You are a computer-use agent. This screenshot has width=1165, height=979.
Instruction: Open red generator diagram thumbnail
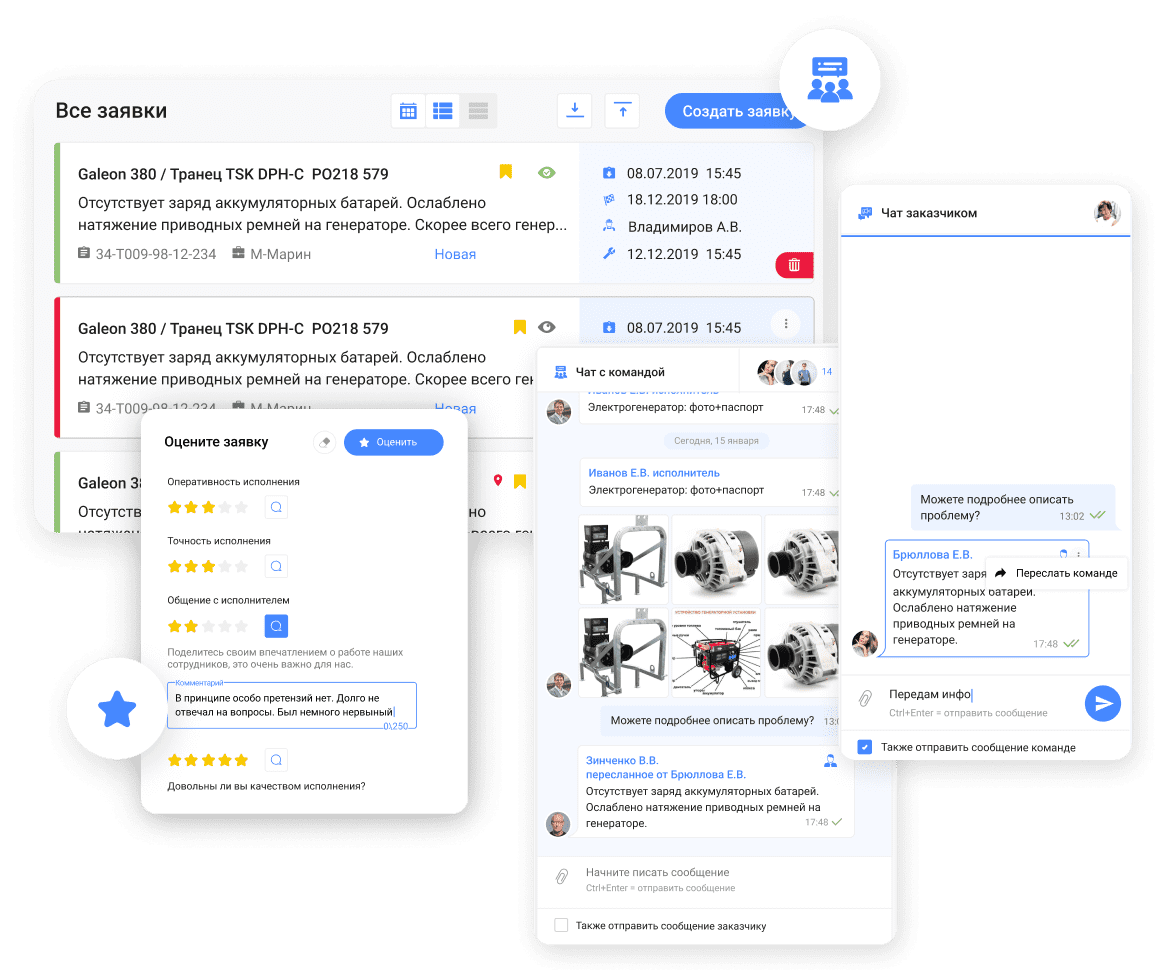[x=716, y=652]
